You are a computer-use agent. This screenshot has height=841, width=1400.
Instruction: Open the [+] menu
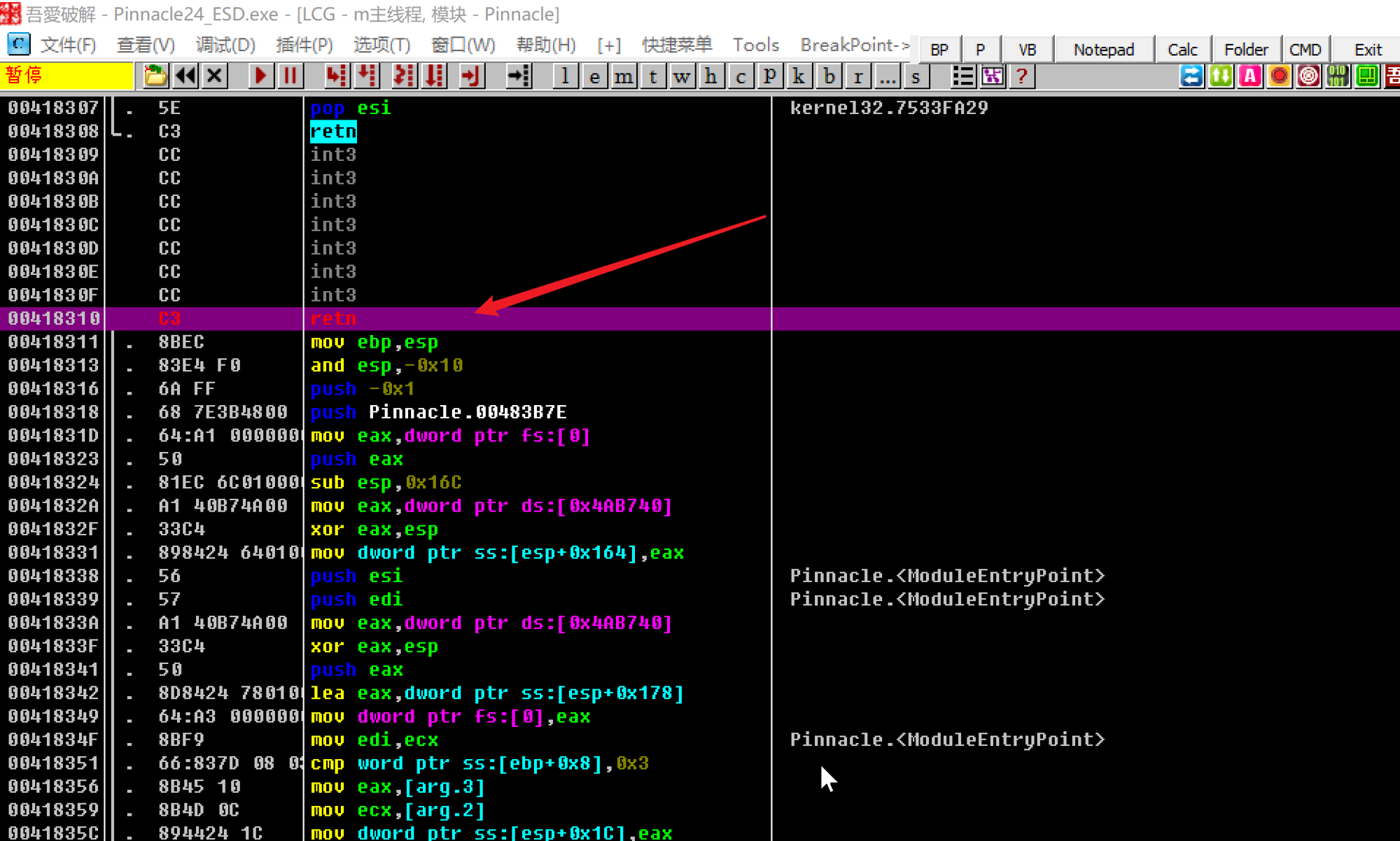tap(609, 45)
